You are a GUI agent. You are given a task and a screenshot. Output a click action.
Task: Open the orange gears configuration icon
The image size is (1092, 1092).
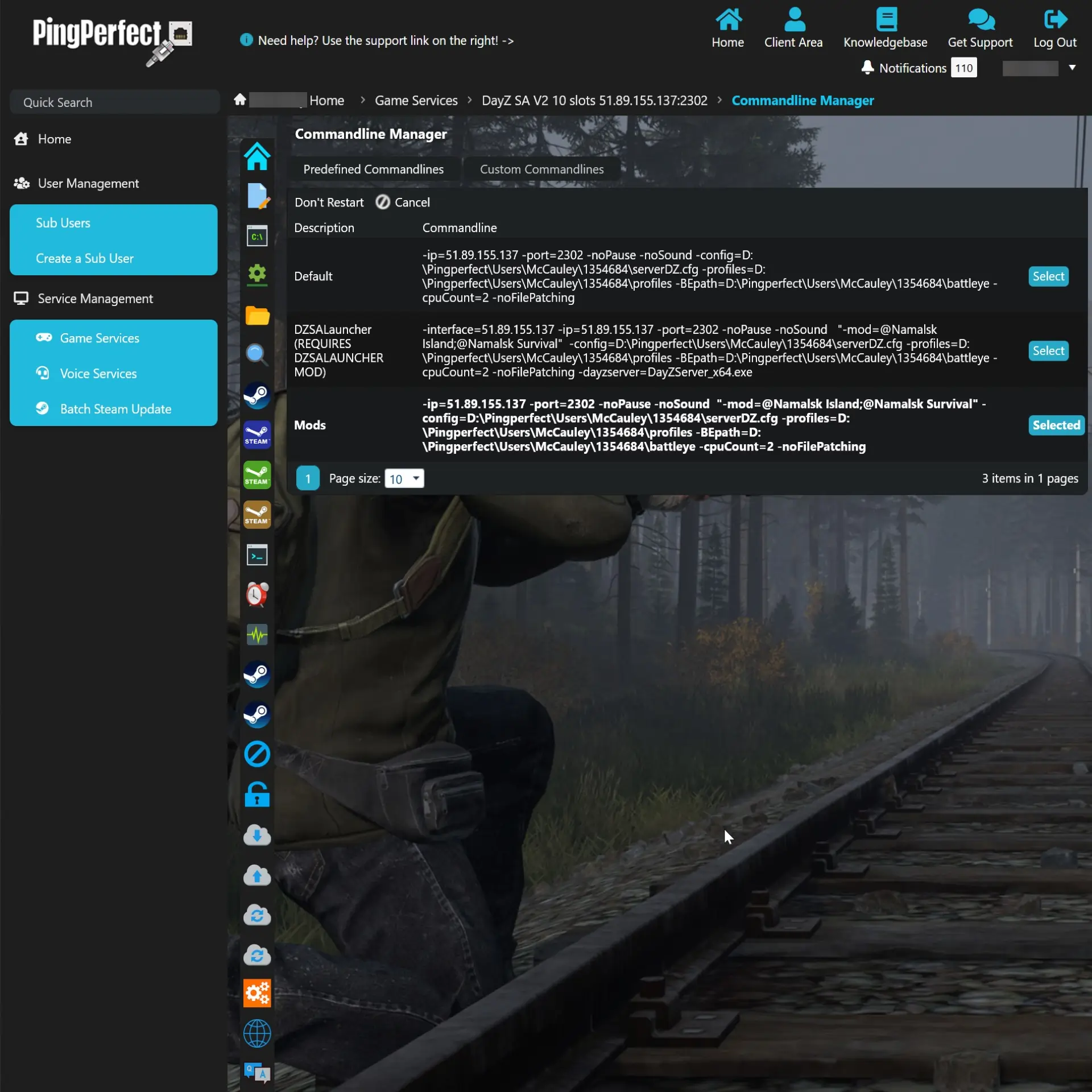click(x=257, y=994)
